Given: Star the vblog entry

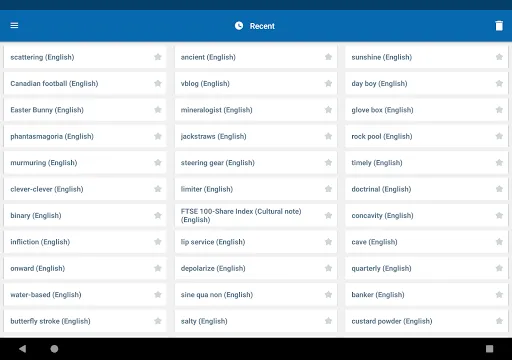Looking at the screenshot, I should point(328,83).
